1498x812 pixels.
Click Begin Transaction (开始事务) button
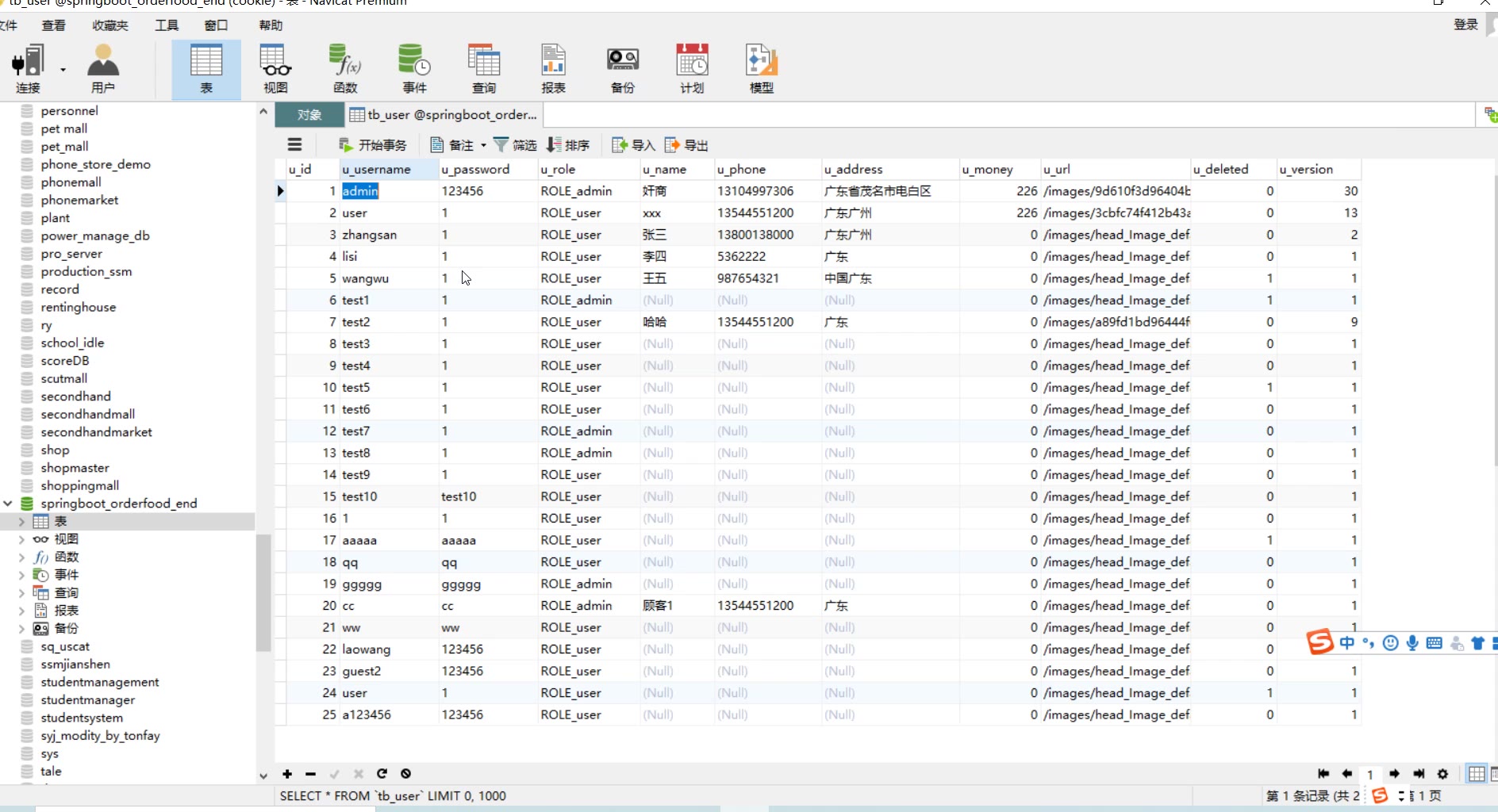click(373, 145)
